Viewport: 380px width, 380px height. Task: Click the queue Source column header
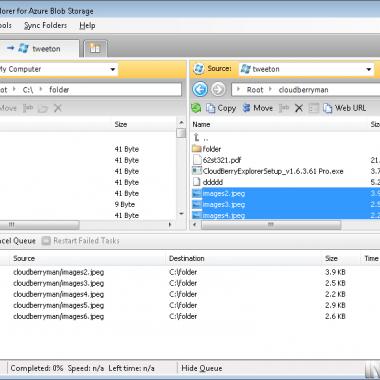click(x=24, y=258)
